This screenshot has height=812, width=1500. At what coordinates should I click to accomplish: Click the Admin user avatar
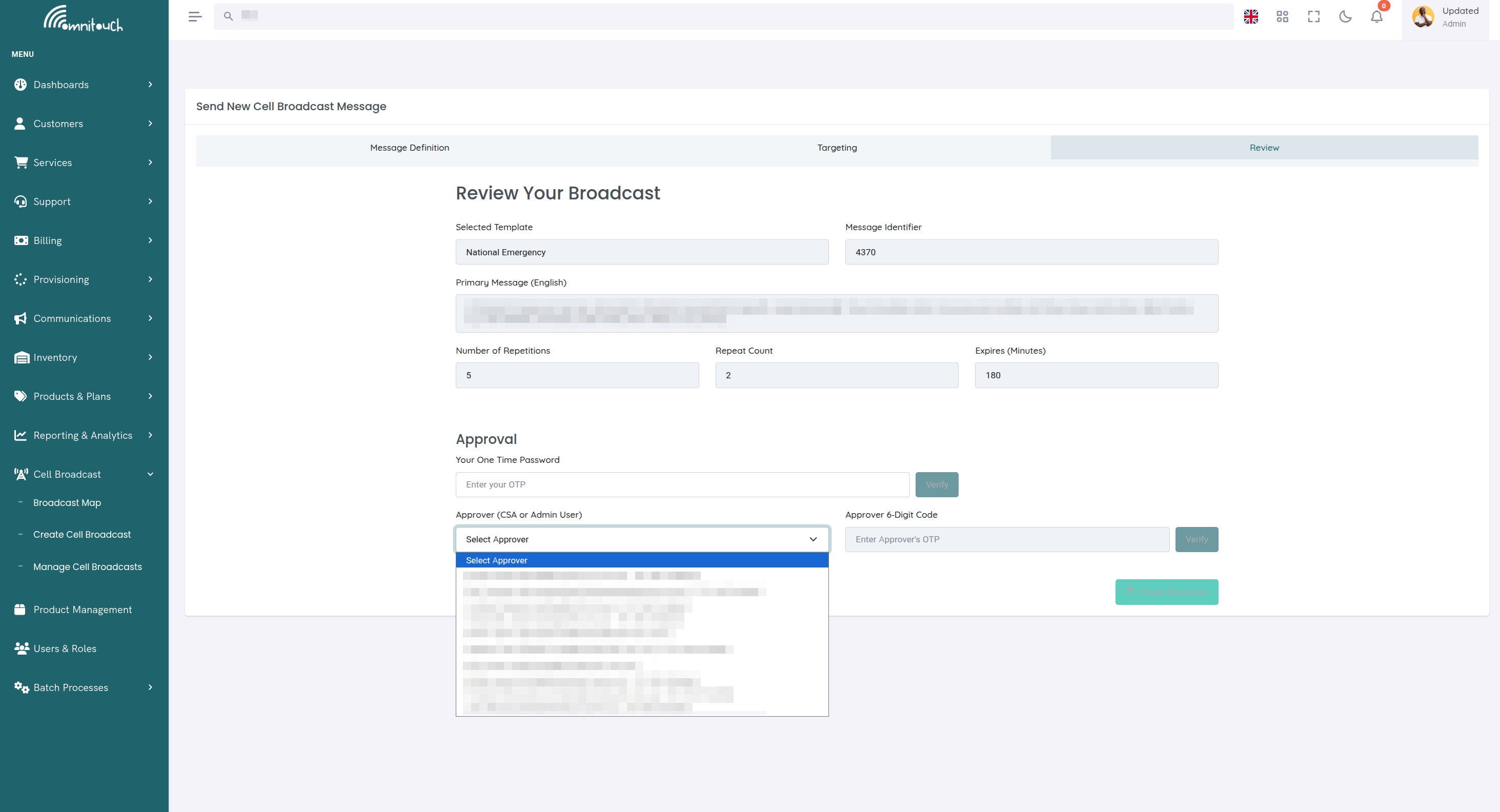[1423, 16]
